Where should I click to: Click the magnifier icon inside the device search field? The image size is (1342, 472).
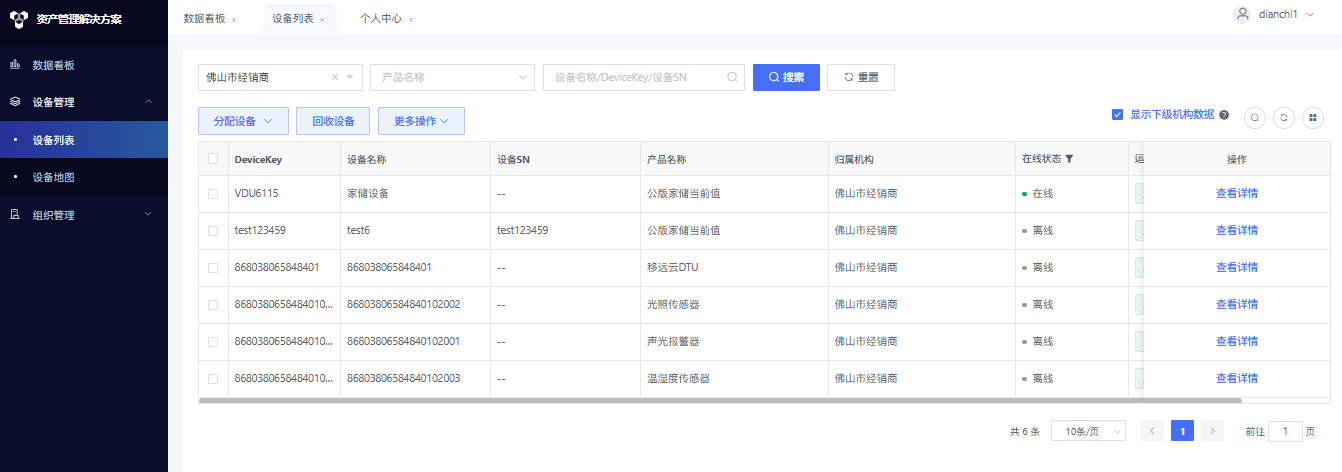pyautogui.click(x=732, y=77)
